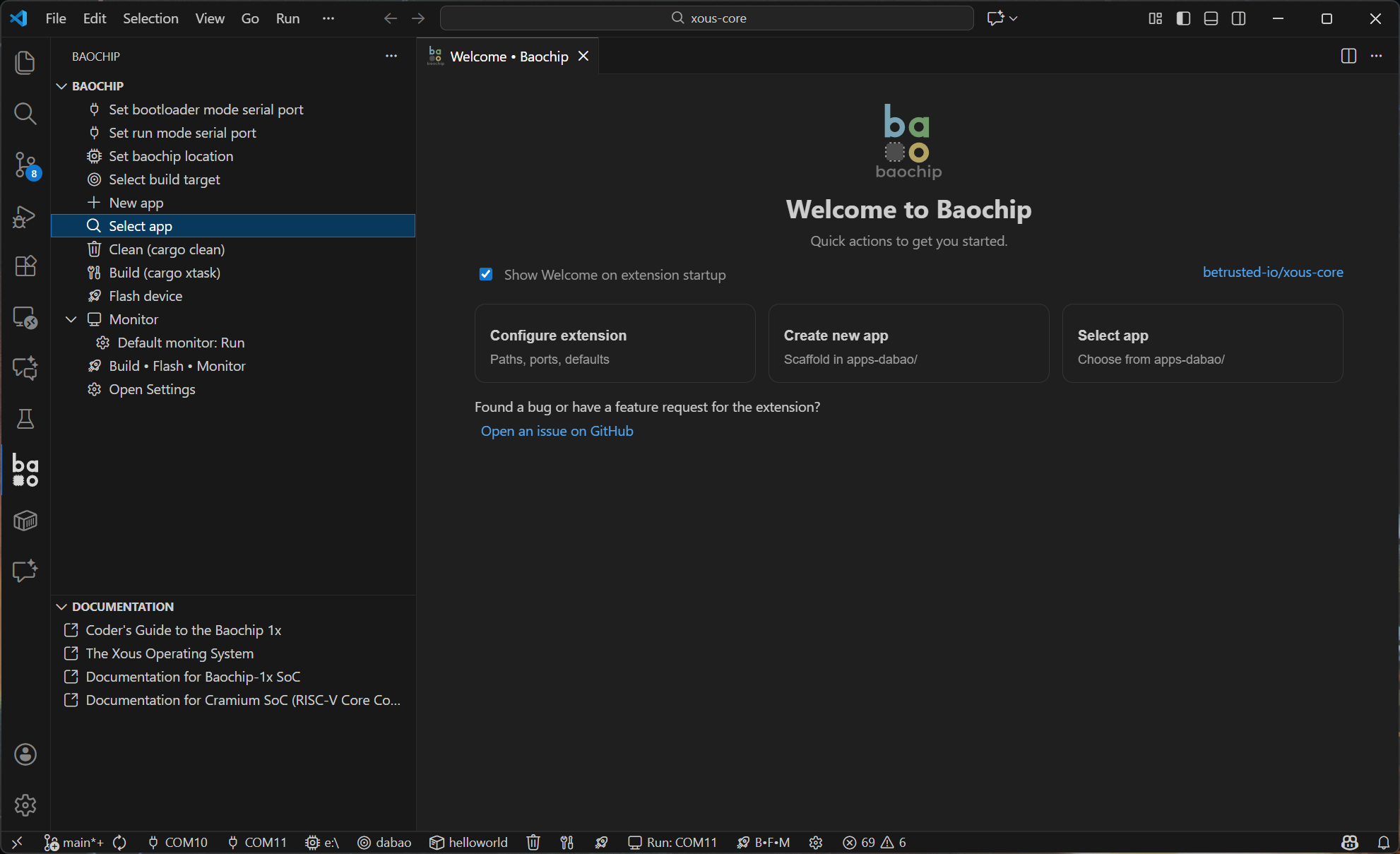Select Set run mode serial port
Image resolution: width=1400 pixels, height=854 pixels.
(x=233, y=133)
